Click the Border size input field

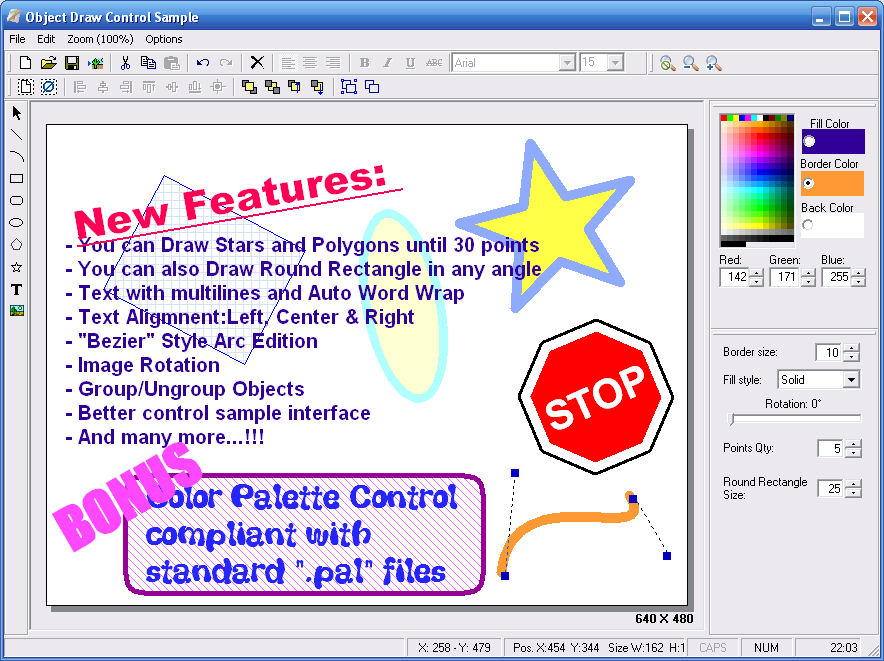coord(828,352)
